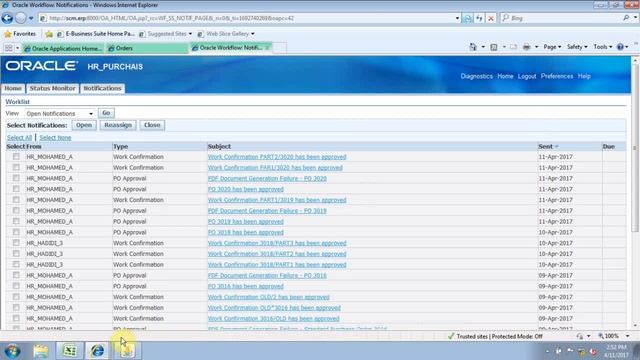Go back with the browser Back arrow
This screenshot has width=640, height=360.
7,18
